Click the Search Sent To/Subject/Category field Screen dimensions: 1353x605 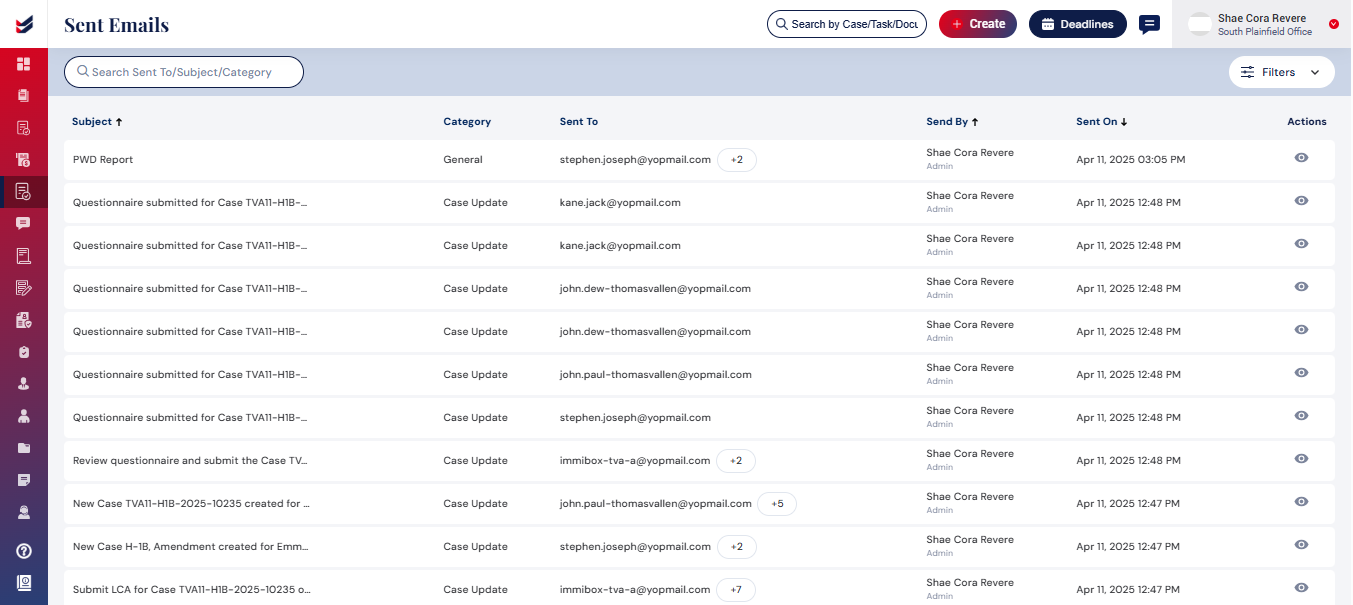[x=184, y=72]
